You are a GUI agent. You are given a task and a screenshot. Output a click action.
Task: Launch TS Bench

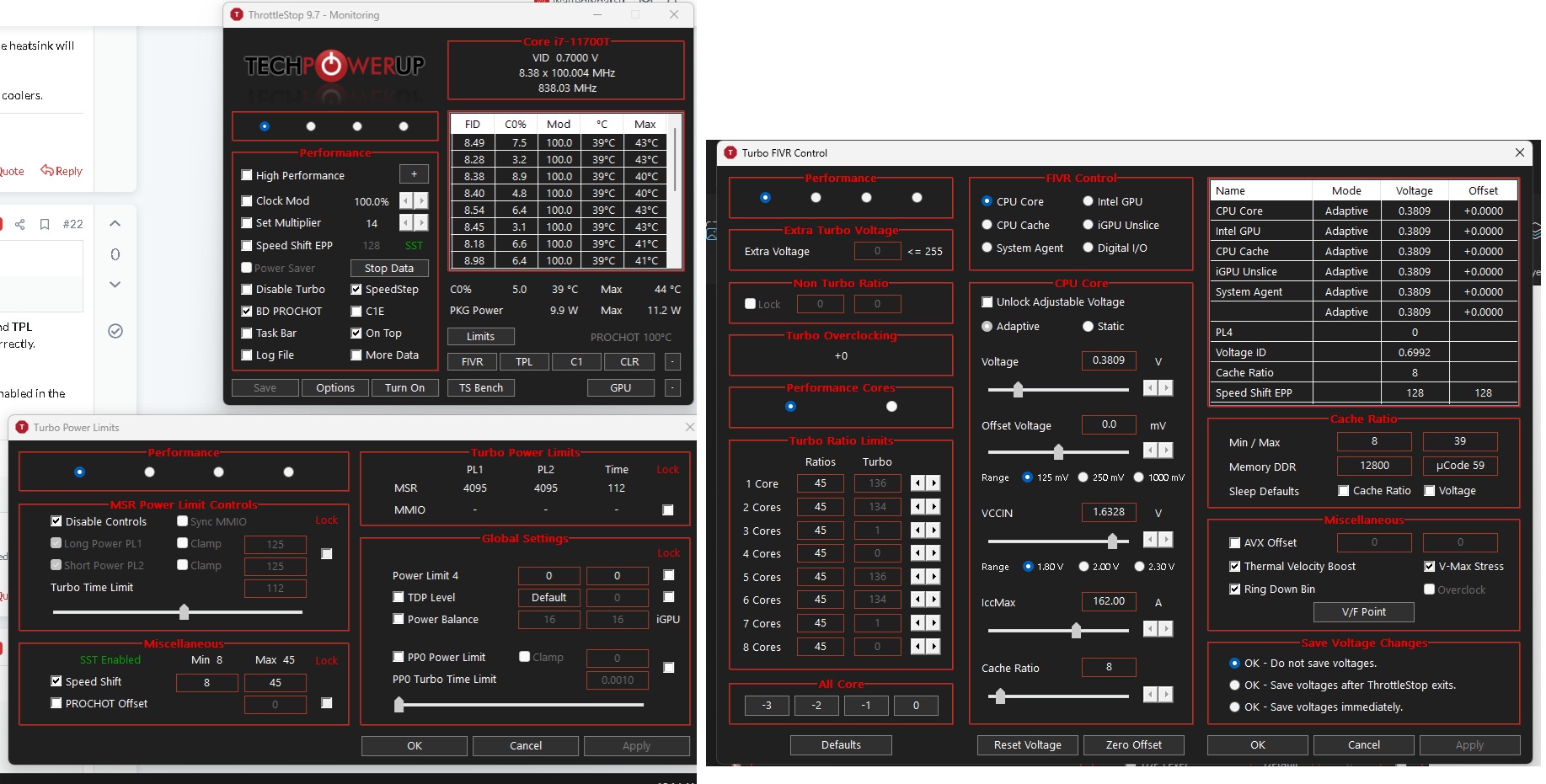click(481, 387)
